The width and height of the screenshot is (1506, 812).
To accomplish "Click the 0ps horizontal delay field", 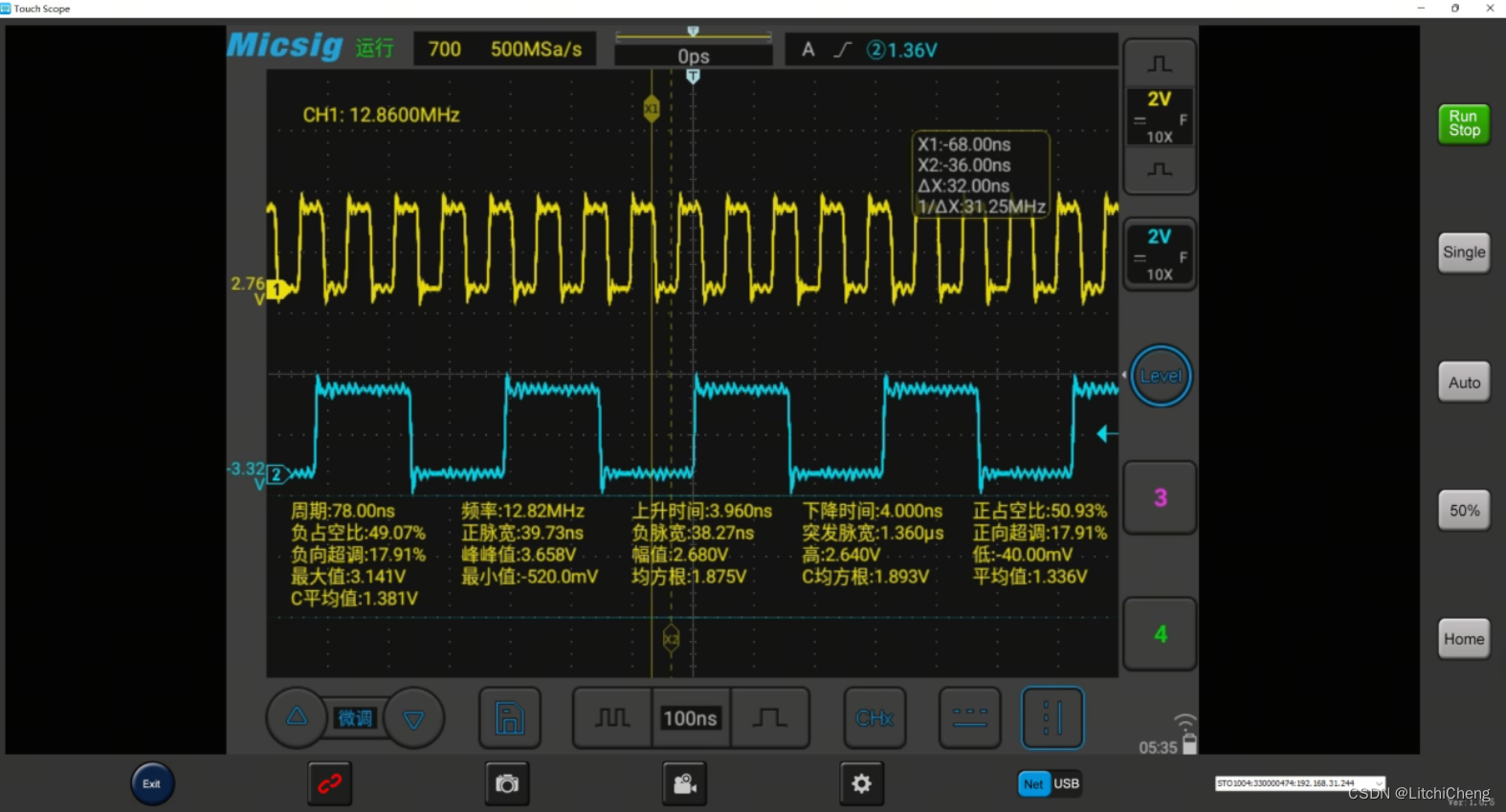I will pos(693,56).
